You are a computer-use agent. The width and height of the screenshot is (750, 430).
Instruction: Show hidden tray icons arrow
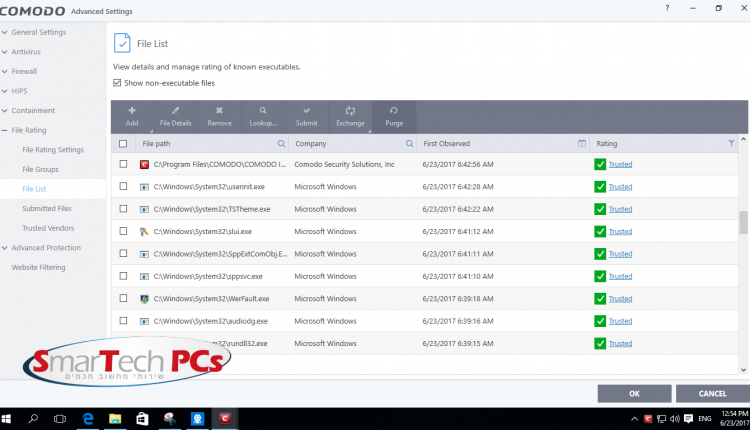634,419
